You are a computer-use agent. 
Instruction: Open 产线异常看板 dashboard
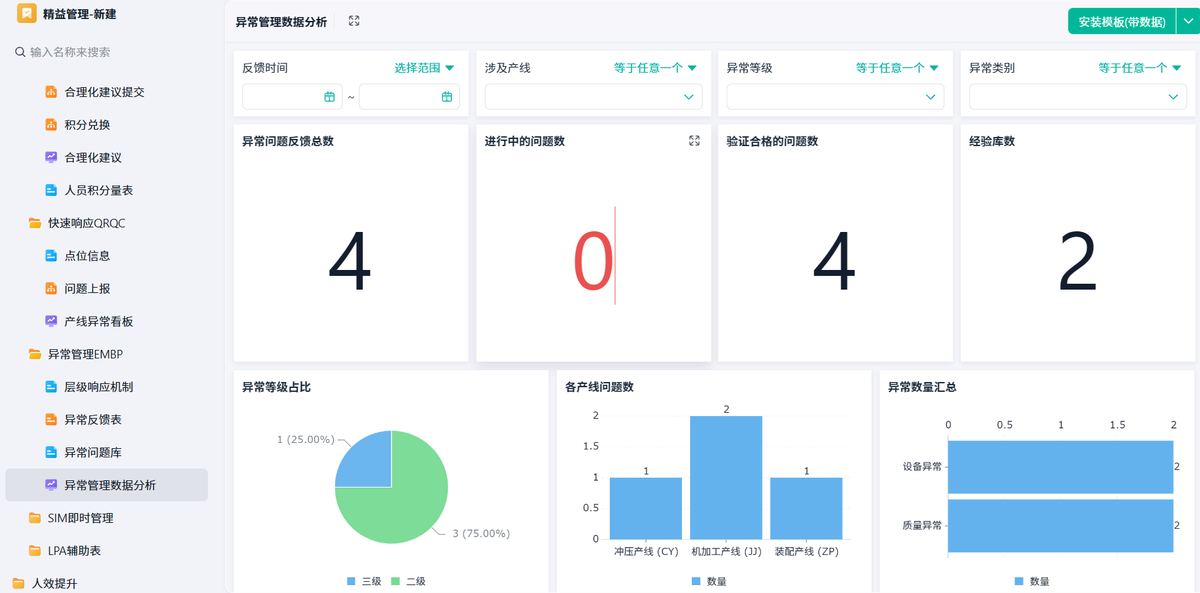99,321
